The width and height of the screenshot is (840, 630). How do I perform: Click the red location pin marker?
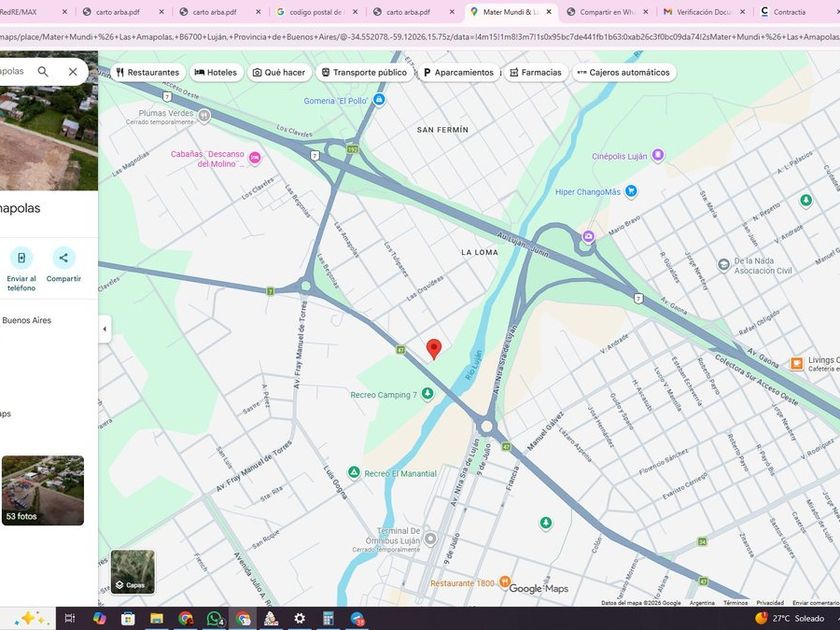pyautogui.click(x=434, y=348)
